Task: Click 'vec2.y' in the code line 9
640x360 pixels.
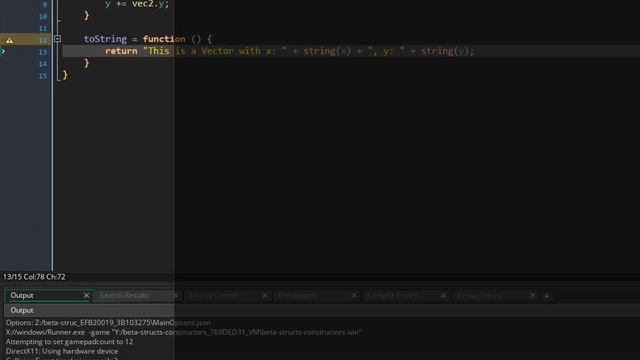Action: click(149, 4)
